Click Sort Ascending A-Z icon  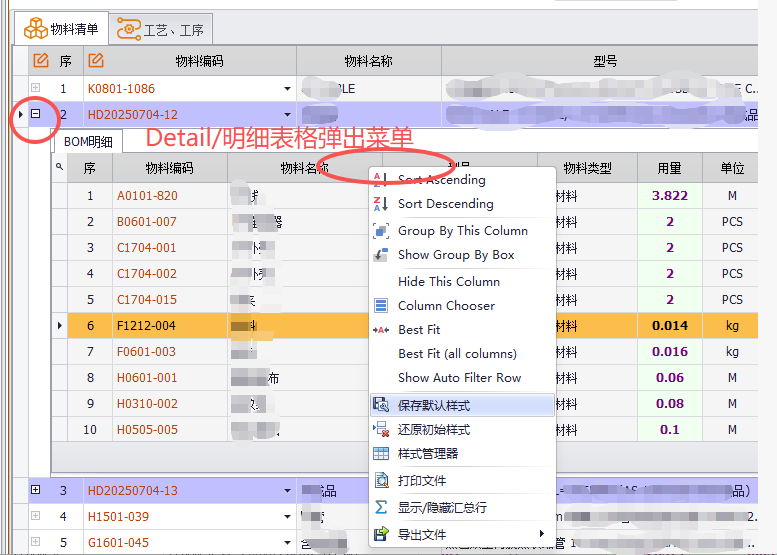pyautogui.click(x=381, y=179)
